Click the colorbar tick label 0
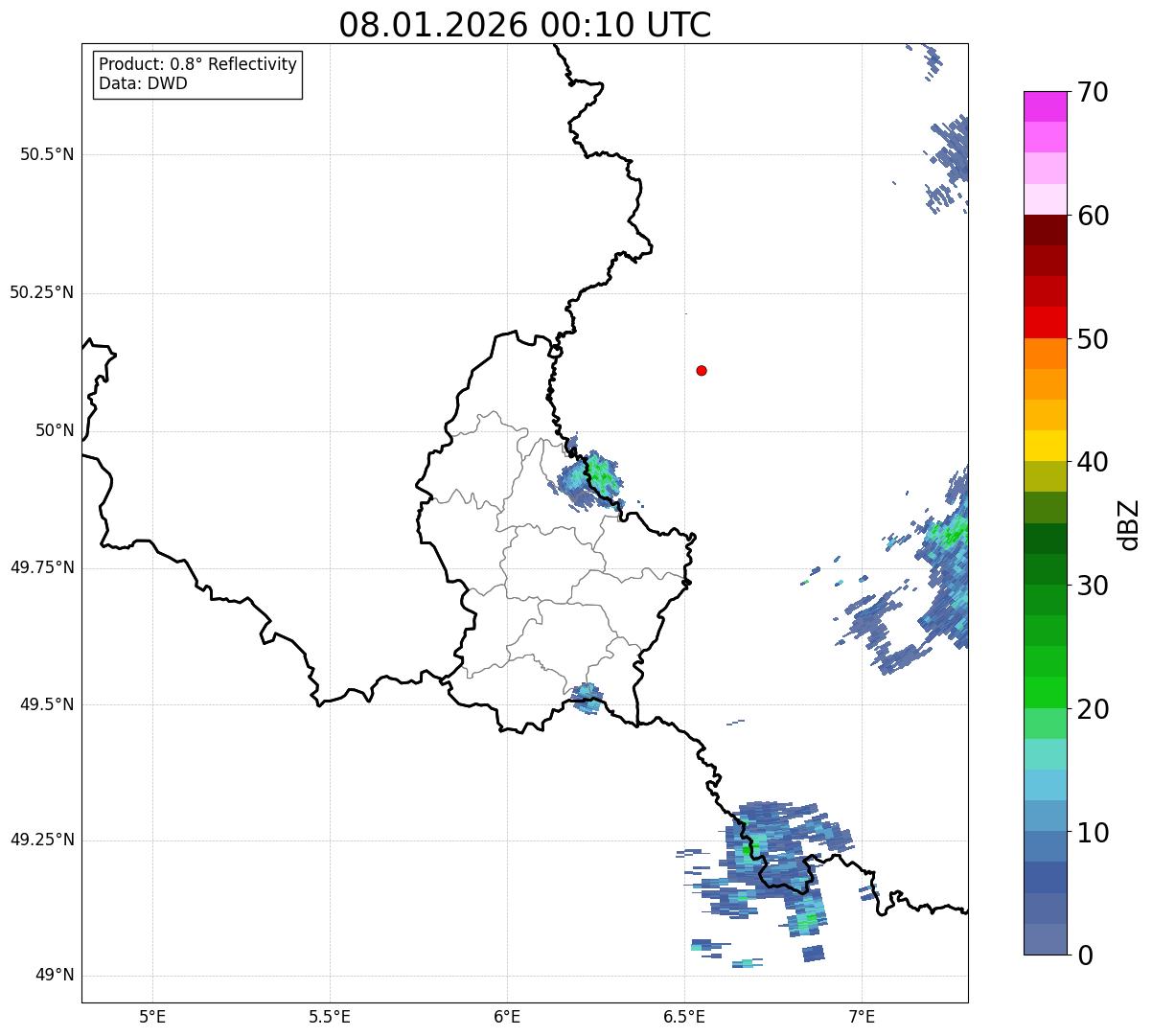The width and height of the screenshot is (1152, 1036). coord(1085,955)
